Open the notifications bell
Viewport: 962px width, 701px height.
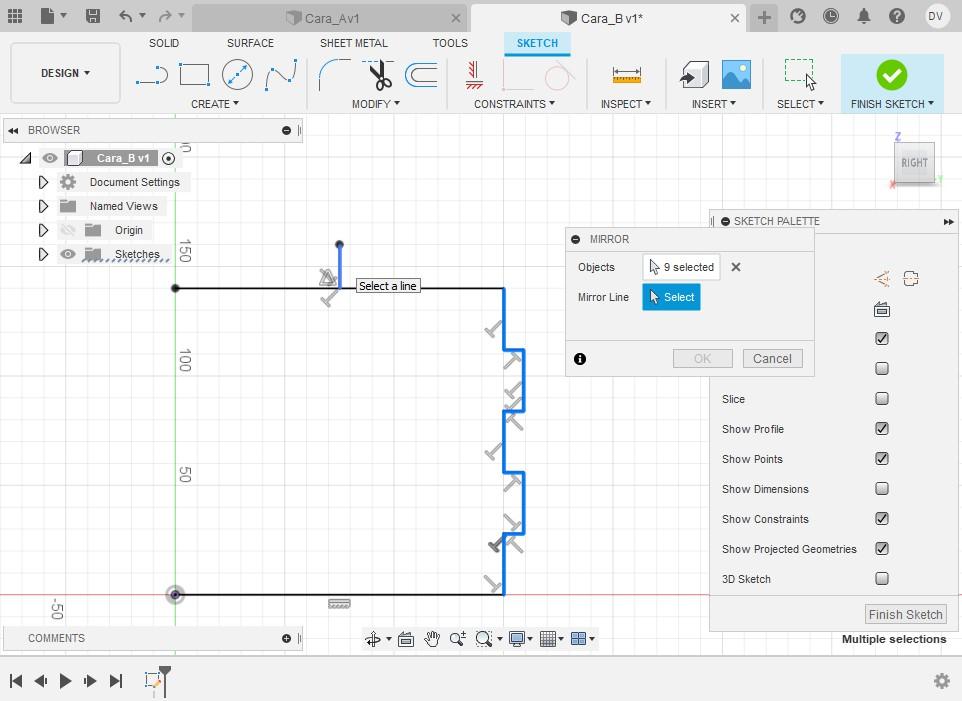(864, 16)
